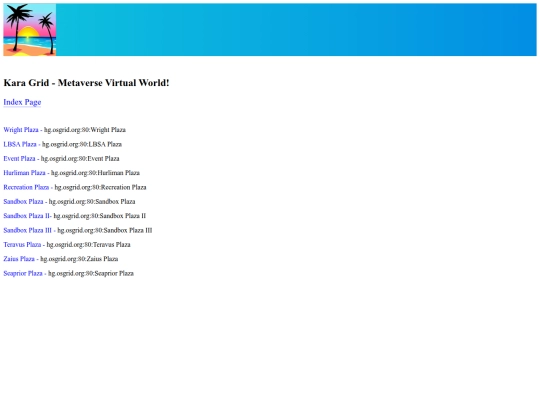
Task: Follow the Sandbox Plaza III link
Action: [28, 230]
